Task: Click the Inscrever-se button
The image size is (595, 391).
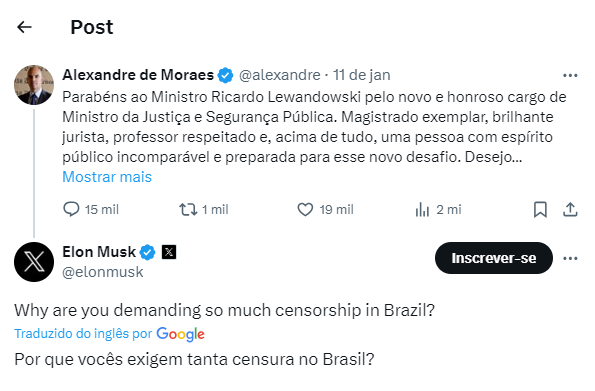Action: click(494, 258)
